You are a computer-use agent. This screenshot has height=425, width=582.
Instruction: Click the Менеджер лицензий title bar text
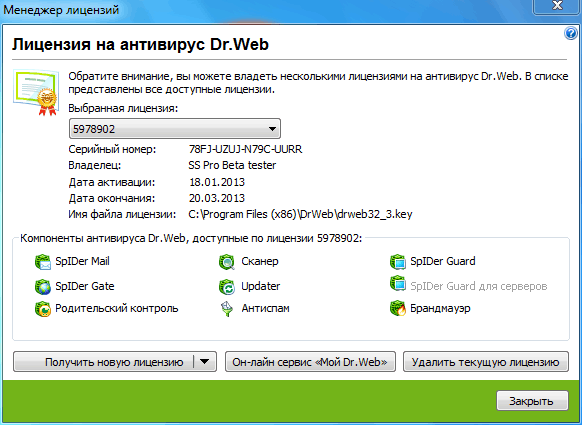click(61, 9)
